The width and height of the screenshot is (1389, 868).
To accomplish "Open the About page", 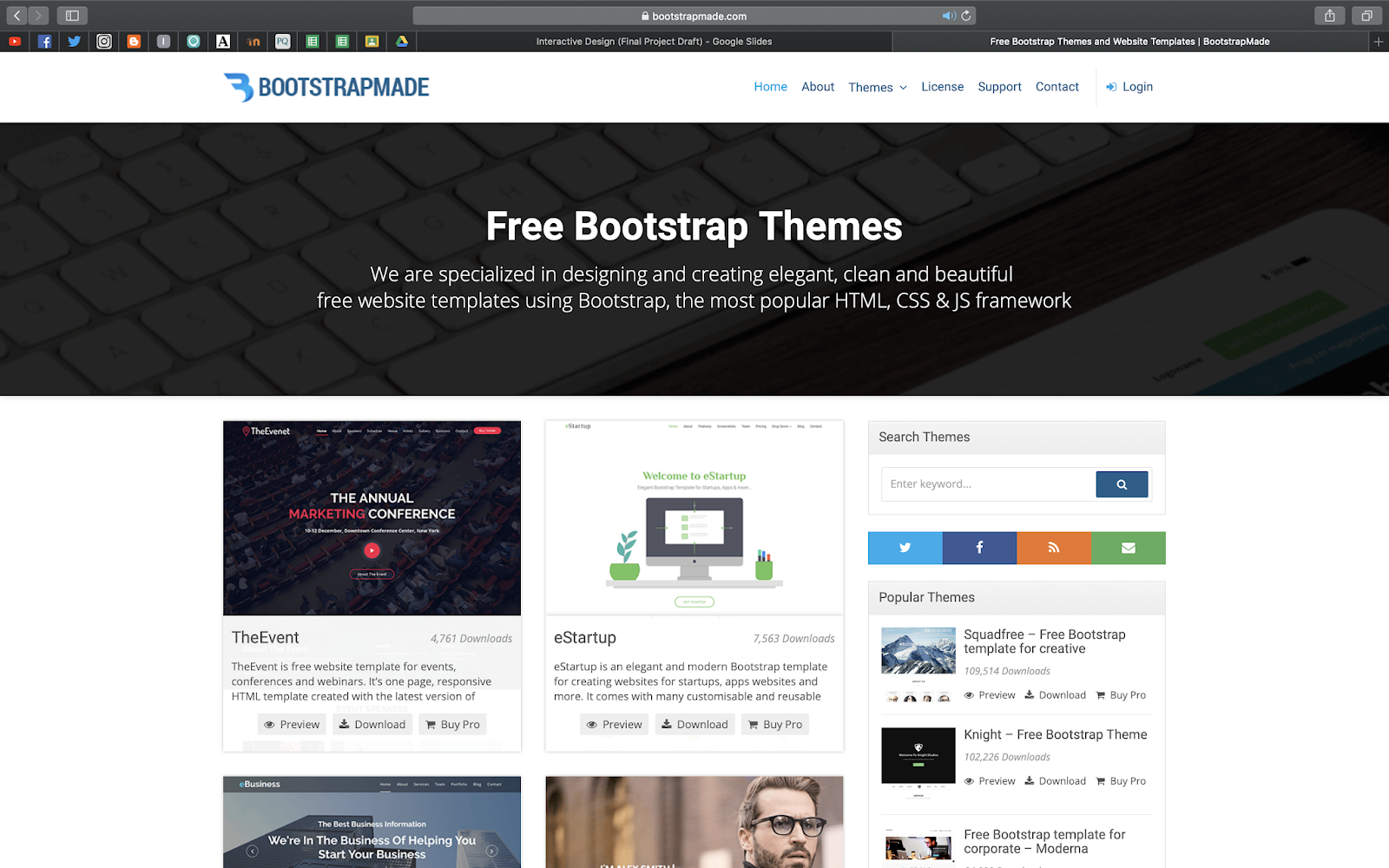I will pyautogui.click(x=818, y=87).
